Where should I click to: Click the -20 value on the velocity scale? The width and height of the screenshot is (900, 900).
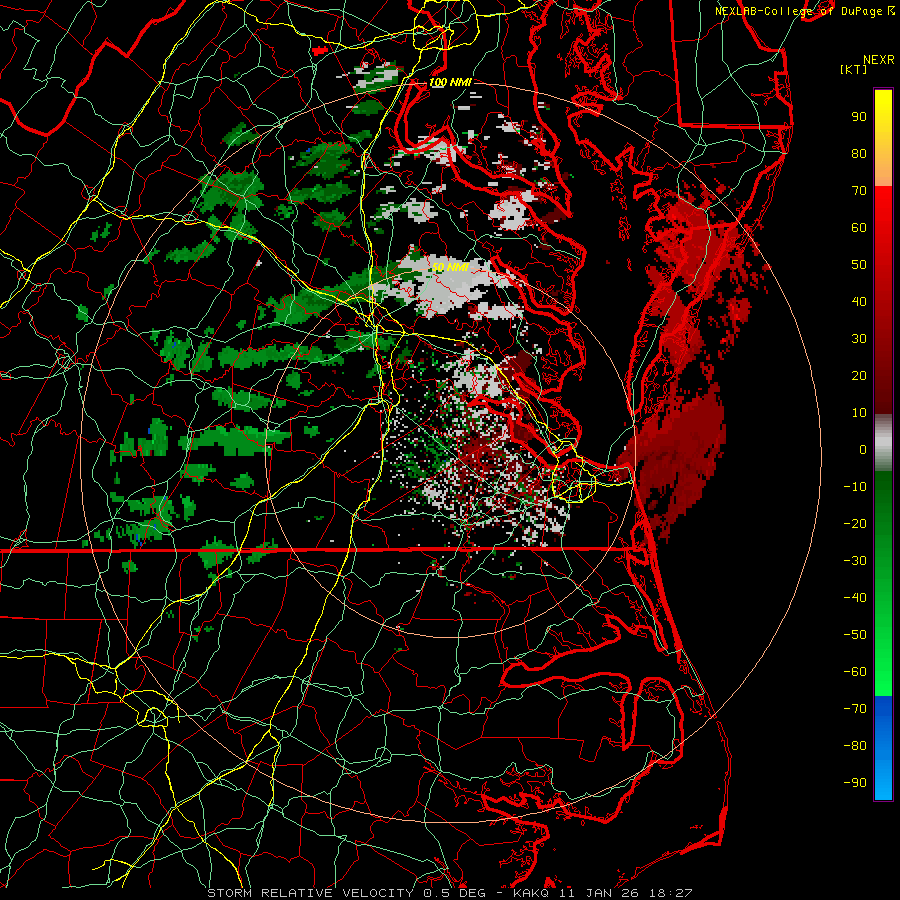tap(855, 523)
